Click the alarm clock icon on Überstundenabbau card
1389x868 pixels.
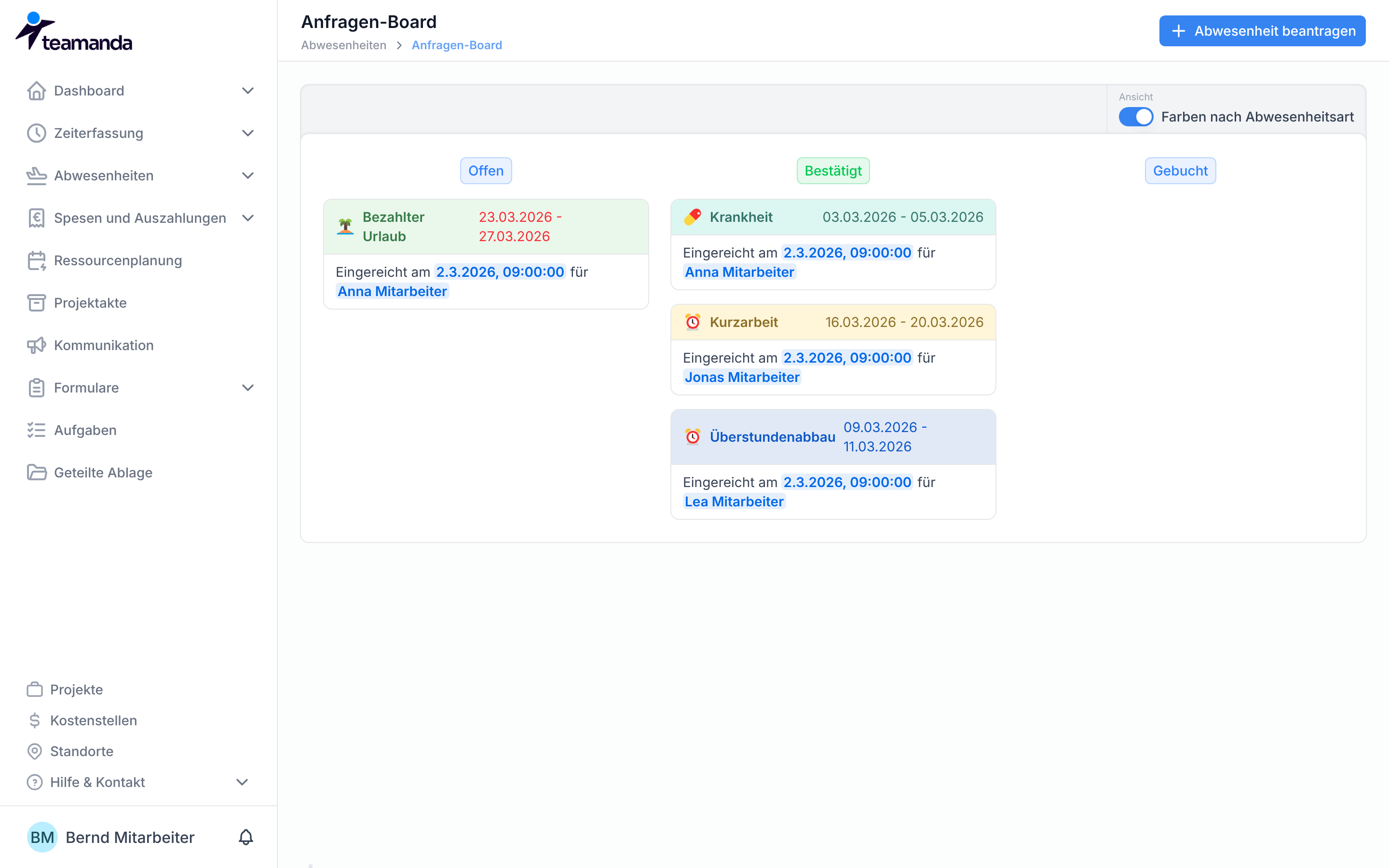click(693, 437)
